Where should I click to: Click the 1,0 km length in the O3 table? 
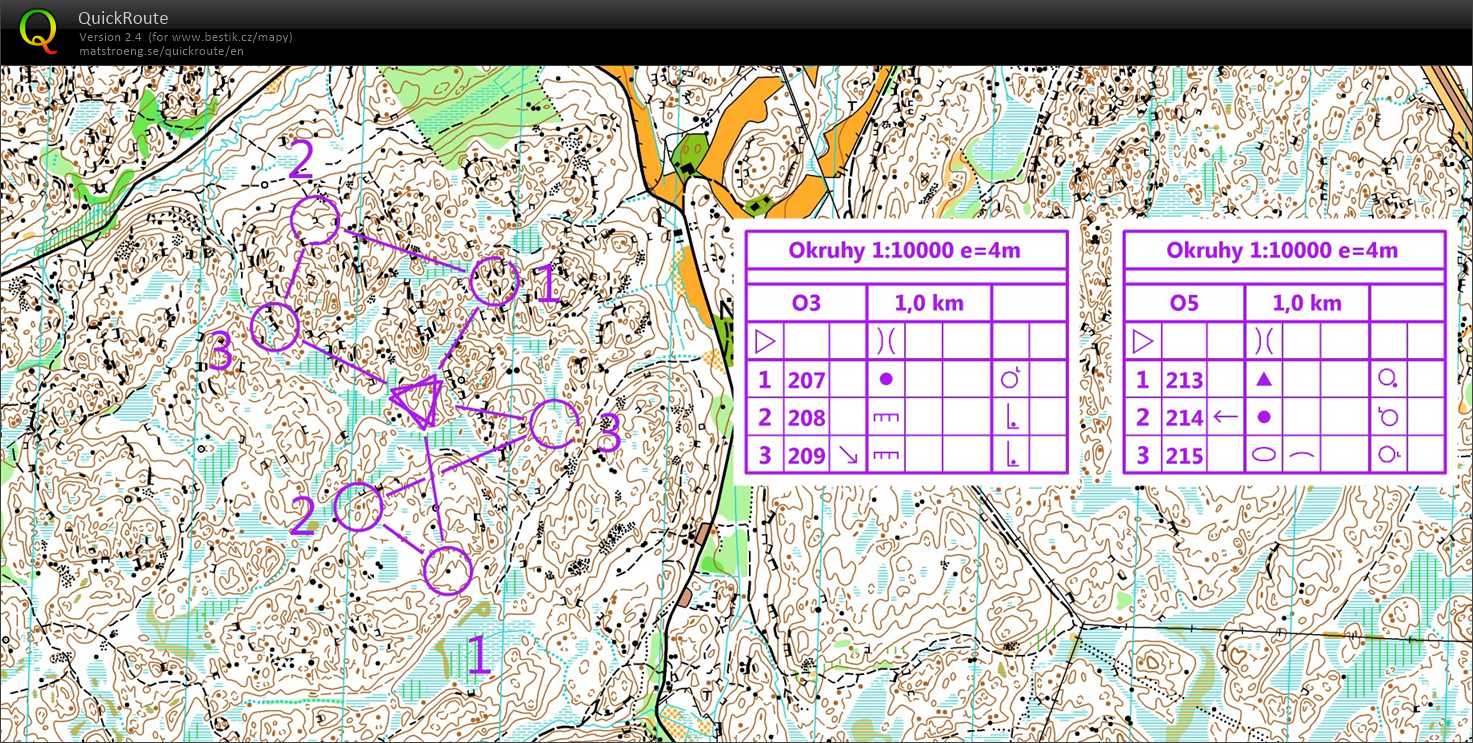(928, 303)
